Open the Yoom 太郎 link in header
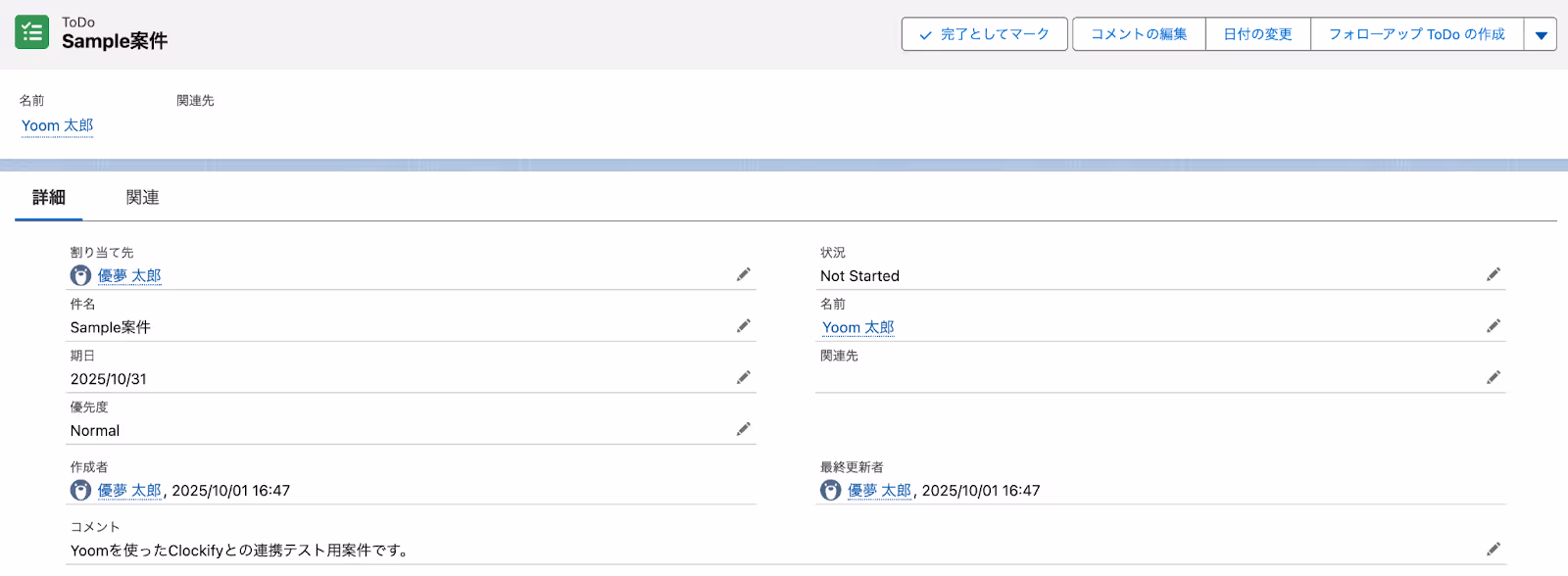The height and width of the screenshot is (576, 1568). 58,125
